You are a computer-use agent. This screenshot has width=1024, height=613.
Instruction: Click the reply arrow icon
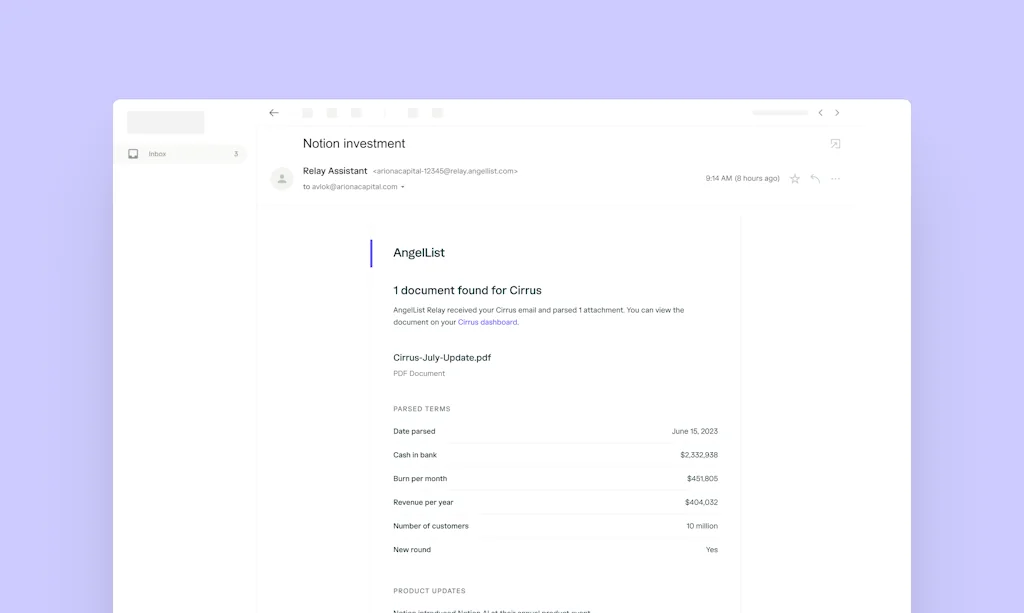814,178
